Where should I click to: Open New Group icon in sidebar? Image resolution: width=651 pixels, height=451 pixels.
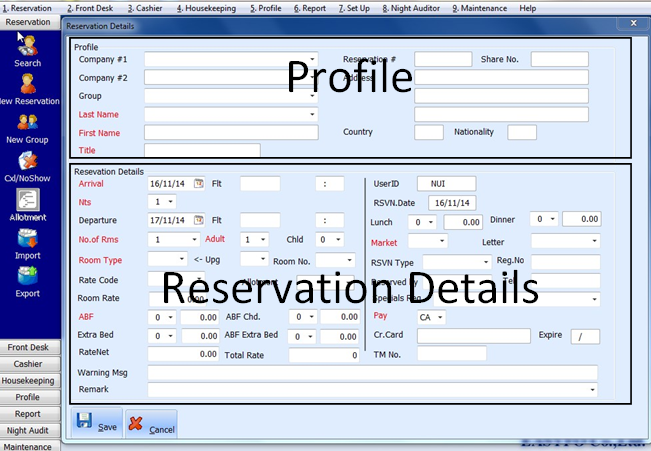(27, 123)
